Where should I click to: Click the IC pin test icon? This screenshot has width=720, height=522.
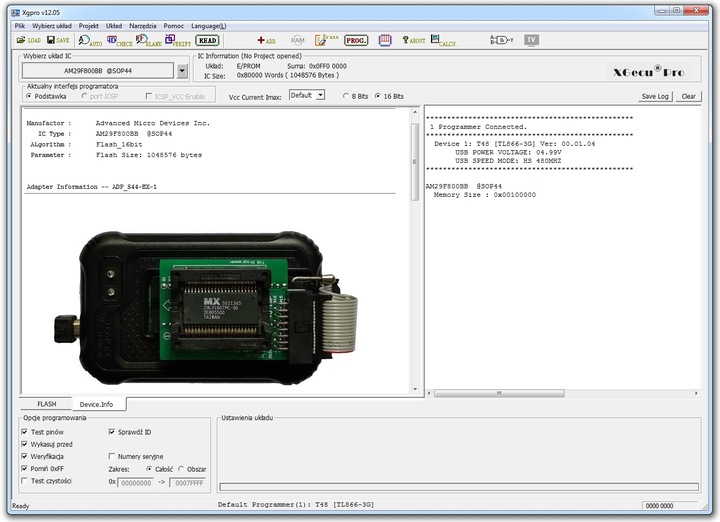tap(385, 40)
